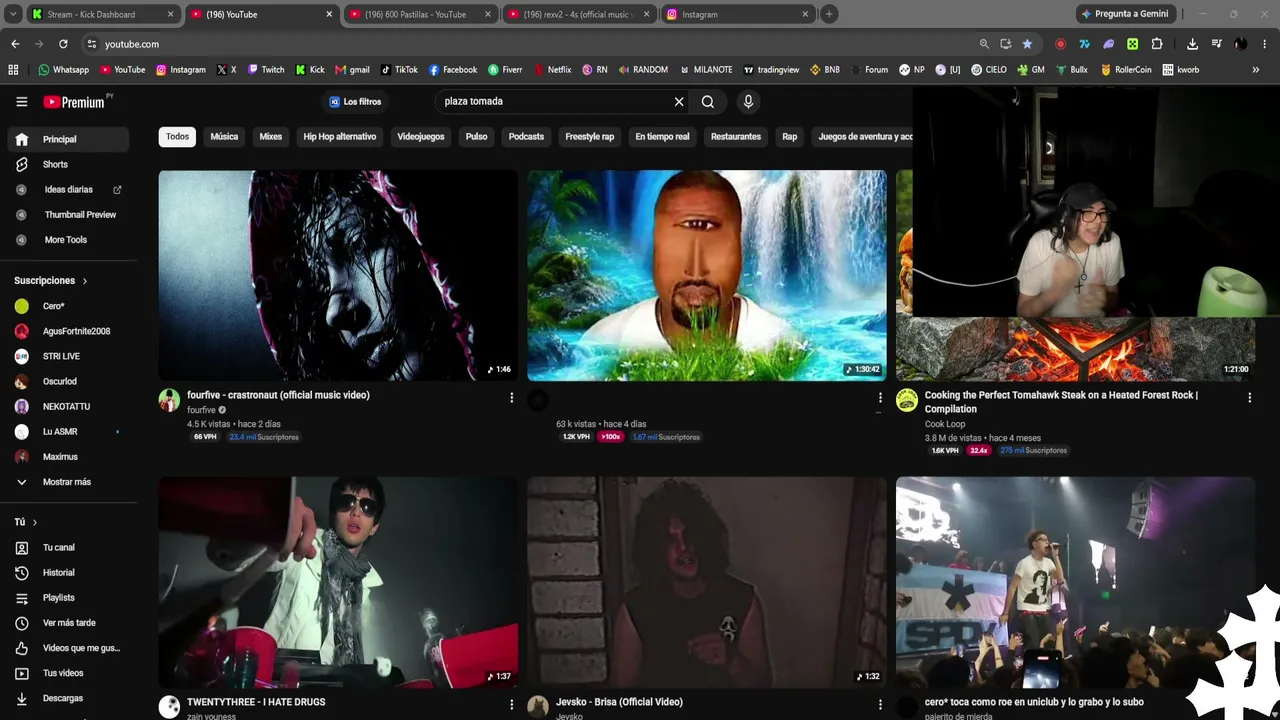Open the Chrome extensions puzzle menu
Image resolution: width=1280 pixels, height=720 pixels.
[1157, 44]
